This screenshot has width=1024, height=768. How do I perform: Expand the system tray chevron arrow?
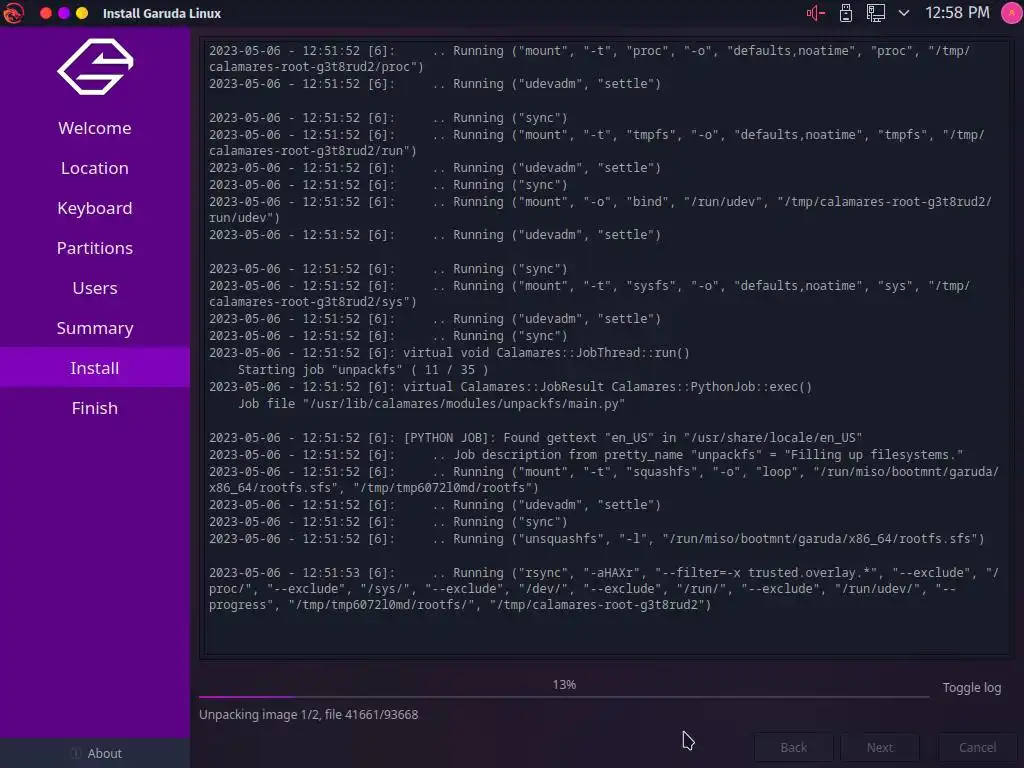[x=904, y=13]
